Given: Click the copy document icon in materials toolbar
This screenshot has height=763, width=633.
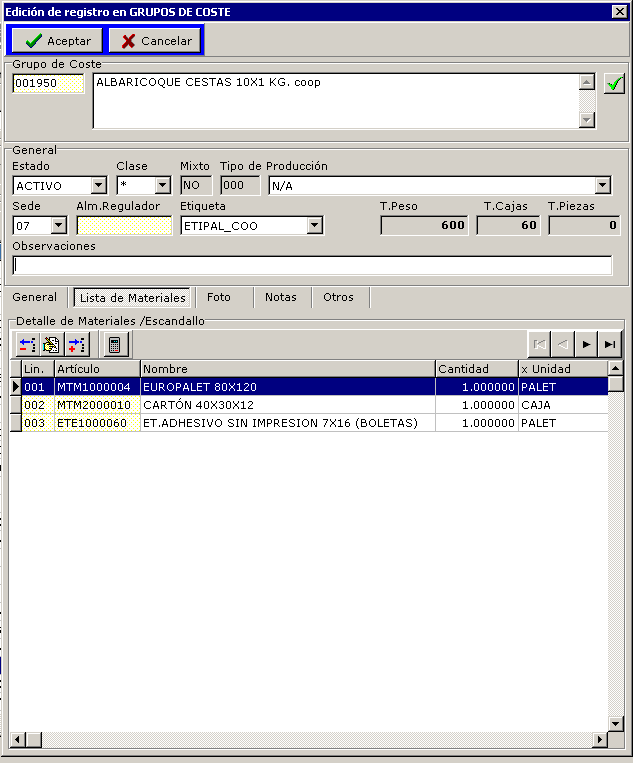Looking at the screenshot, I should tap(52, 345).
